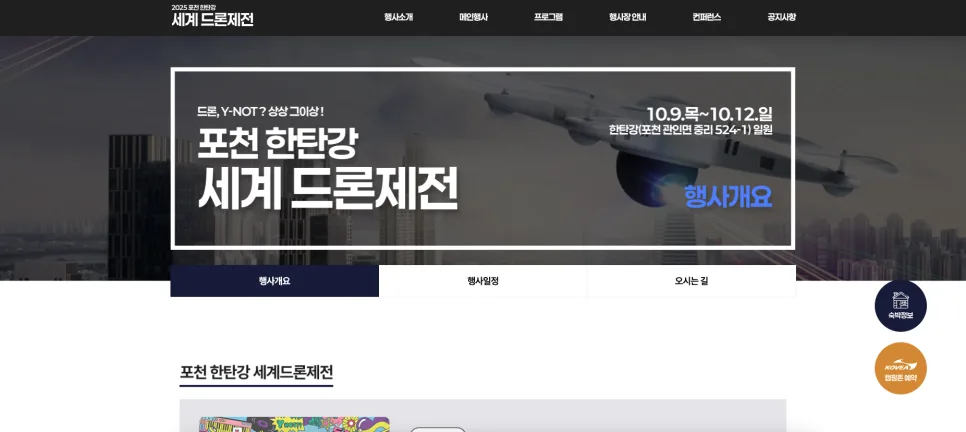The image size is (966, 432).
Task: Open the KOVEA 캠핑존 예약 button
Action: [901, 368]
